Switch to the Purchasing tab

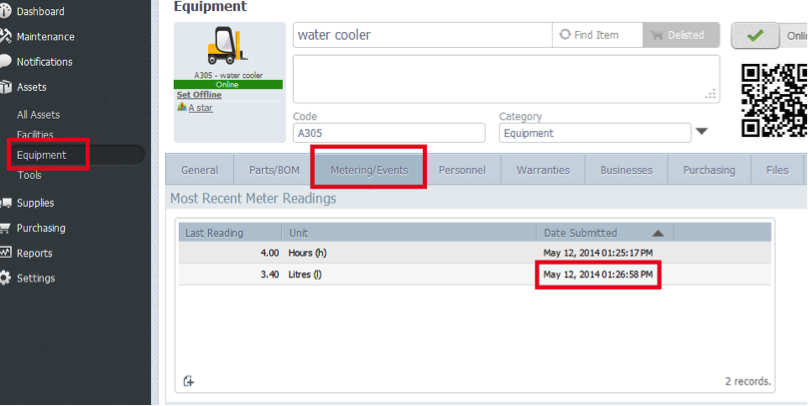coord(709,170)
